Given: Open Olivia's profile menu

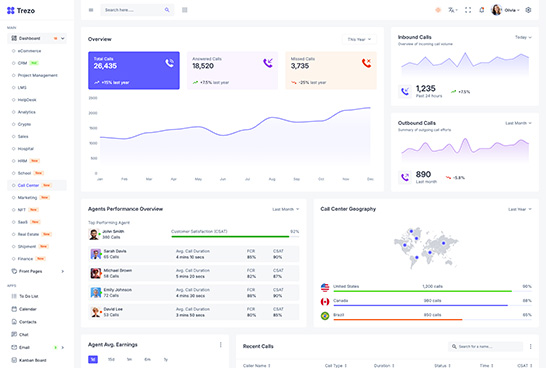Looking at the screenshot, I should click(505, 10).
